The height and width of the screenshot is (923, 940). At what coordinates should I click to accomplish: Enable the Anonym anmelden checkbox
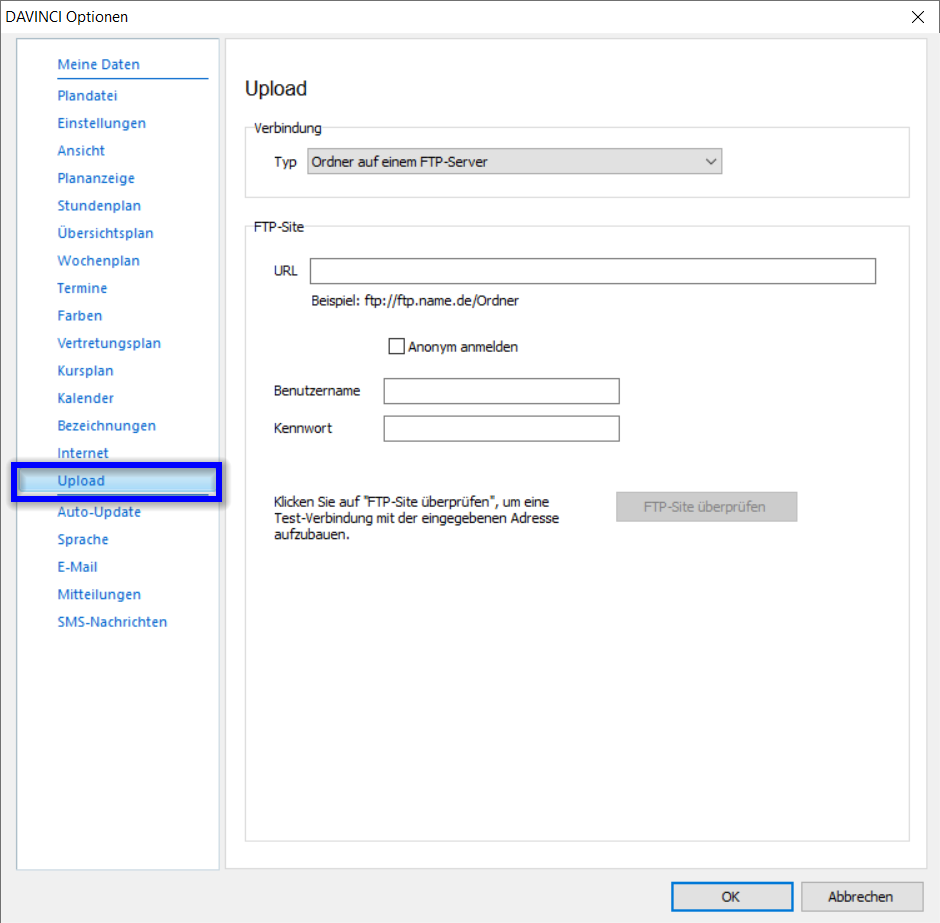click(x=396, y=346)
